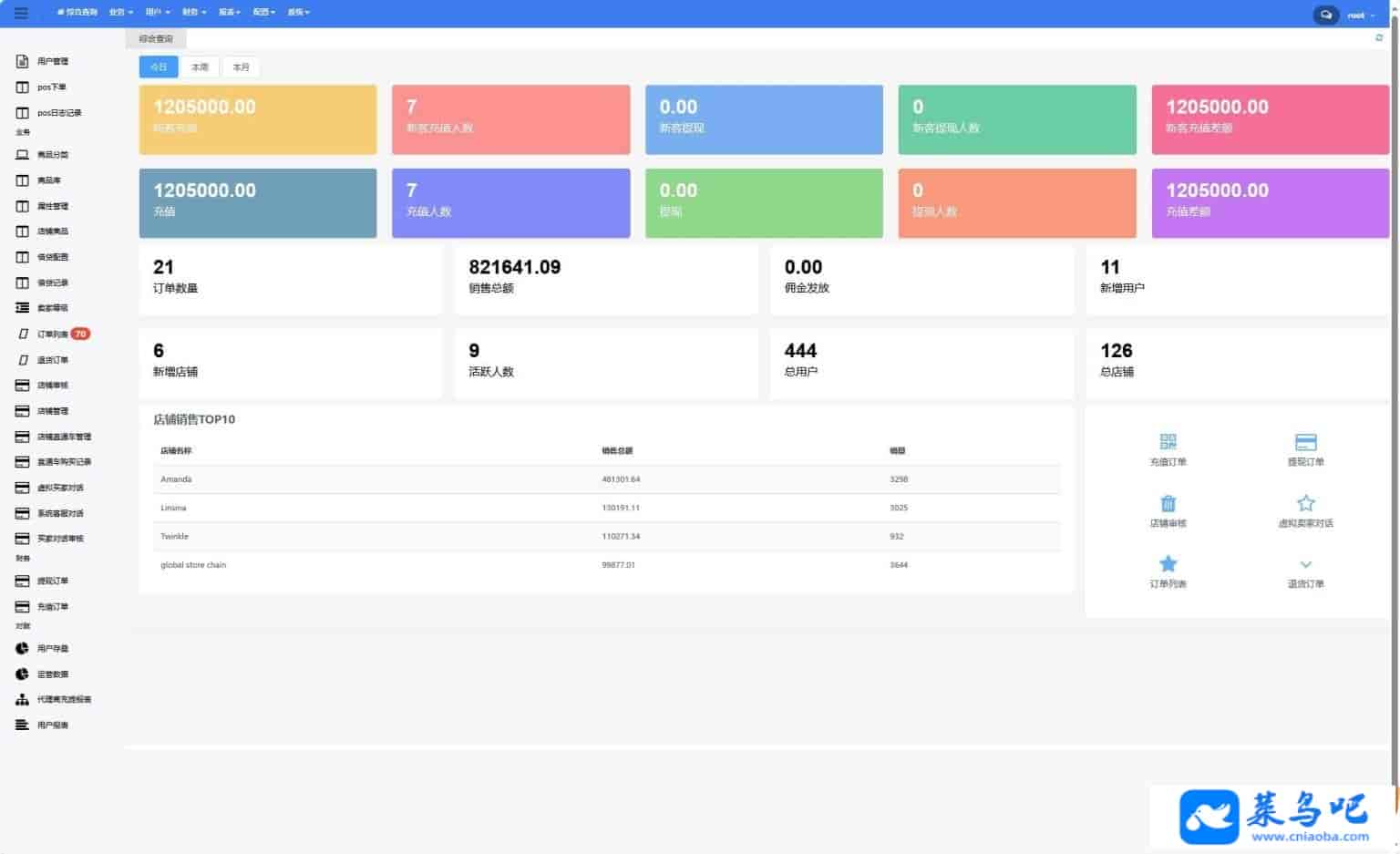Switch to the 本周 tab
1400x854 pixels.
pos(200,67)
